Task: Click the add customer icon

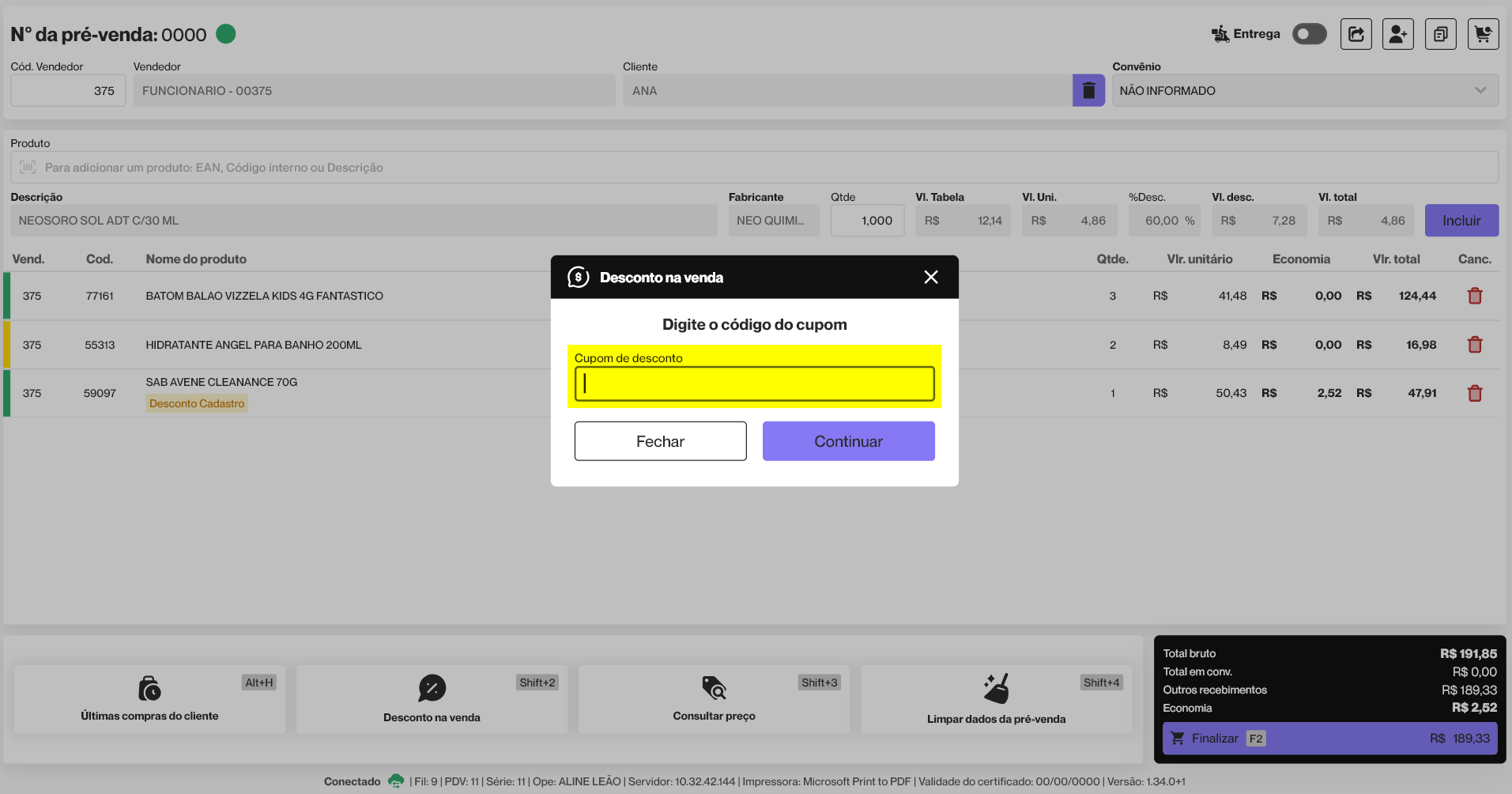Action: (x=1397, y=34)
